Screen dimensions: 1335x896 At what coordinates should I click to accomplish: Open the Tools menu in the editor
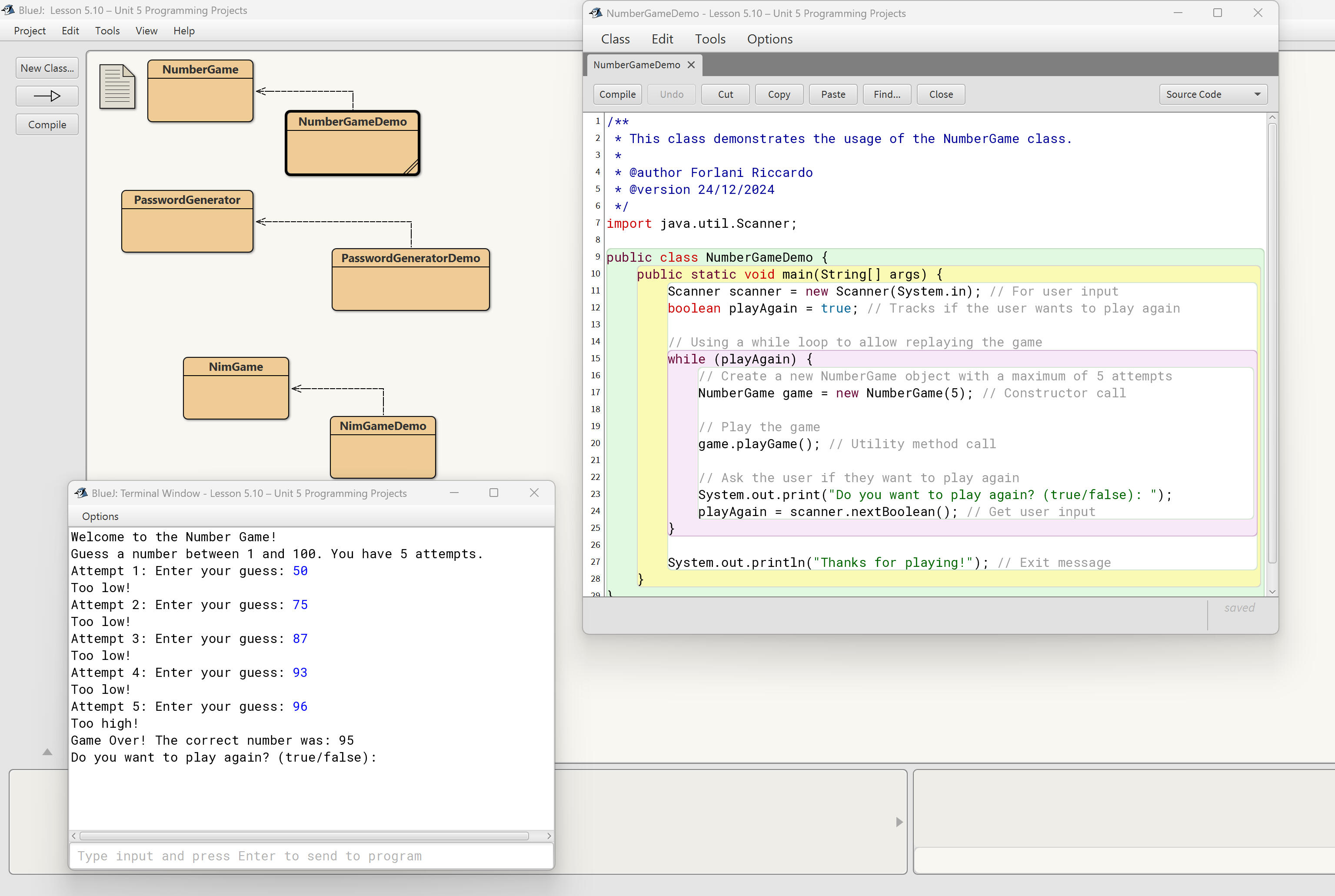(709, 40)
